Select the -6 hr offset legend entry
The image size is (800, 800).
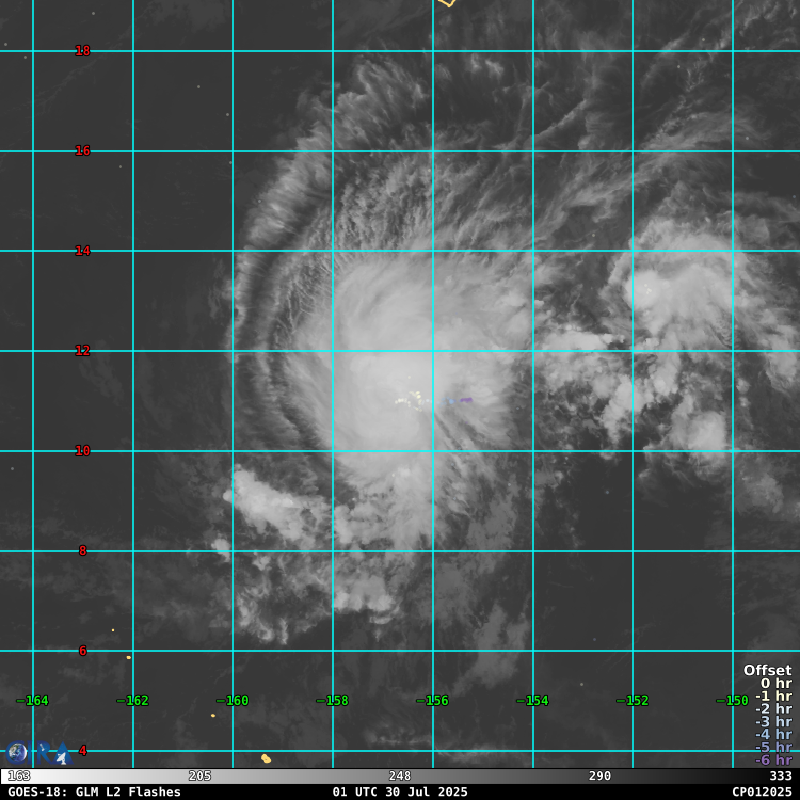coord(773,760)
